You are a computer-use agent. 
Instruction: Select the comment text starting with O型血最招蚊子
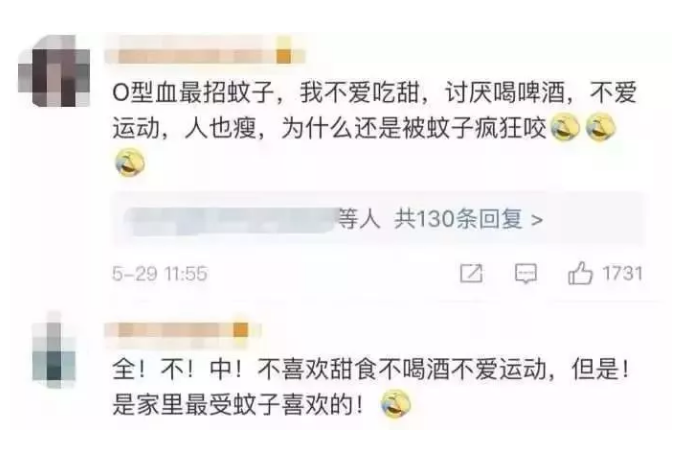pos(375,127)
